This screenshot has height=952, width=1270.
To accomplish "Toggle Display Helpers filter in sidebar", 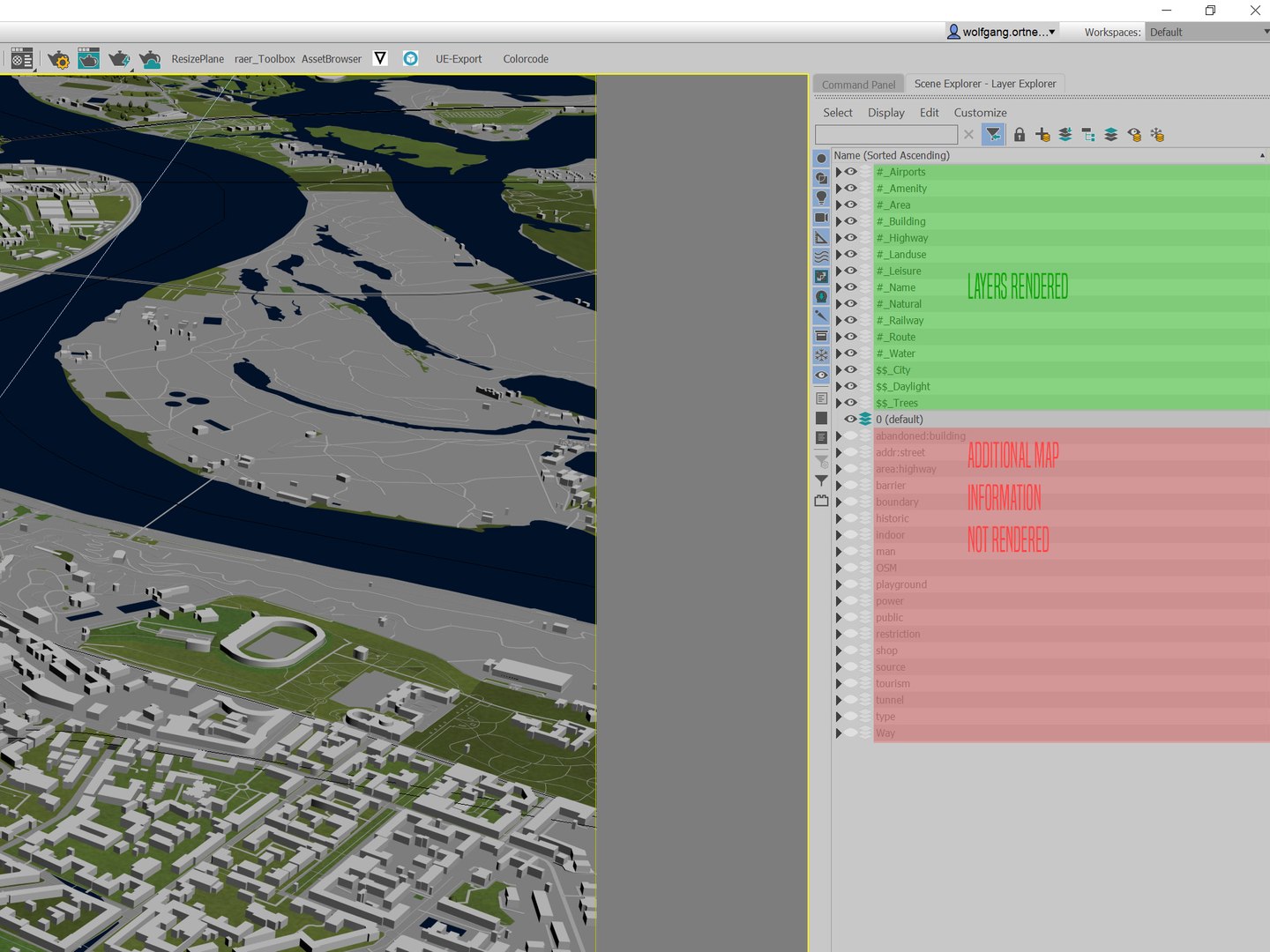I will [x=821, y=237].
